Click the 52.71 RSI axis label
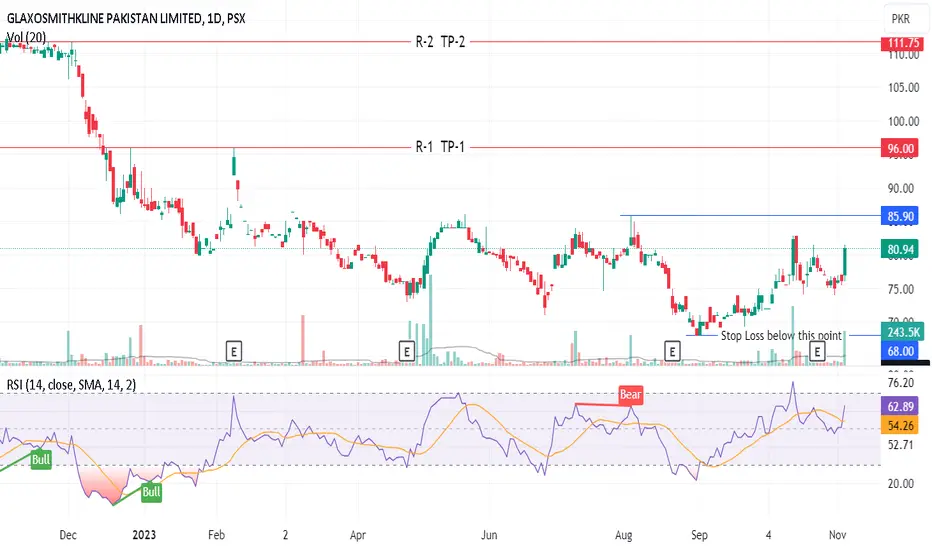Screen dimensions: 932x550 900,444
